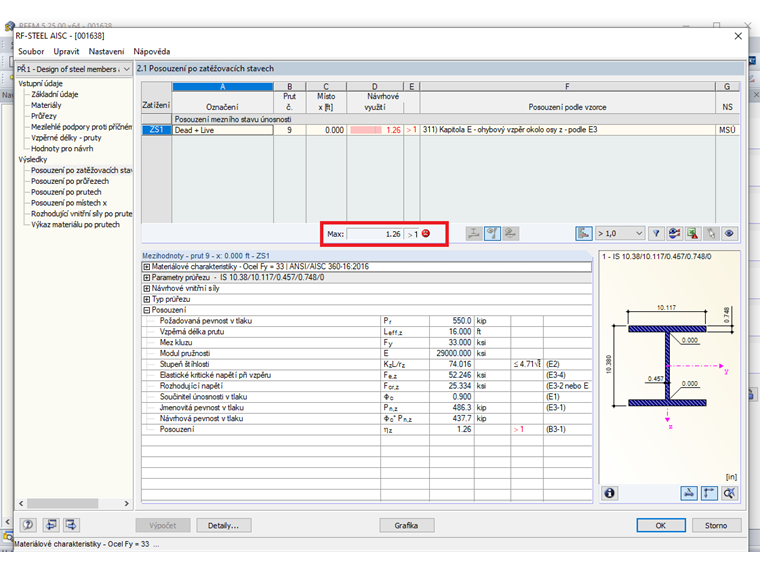Click the navigator horizontal scrollbar right arrow
This screenshot has height=570, width=760.
127,504
